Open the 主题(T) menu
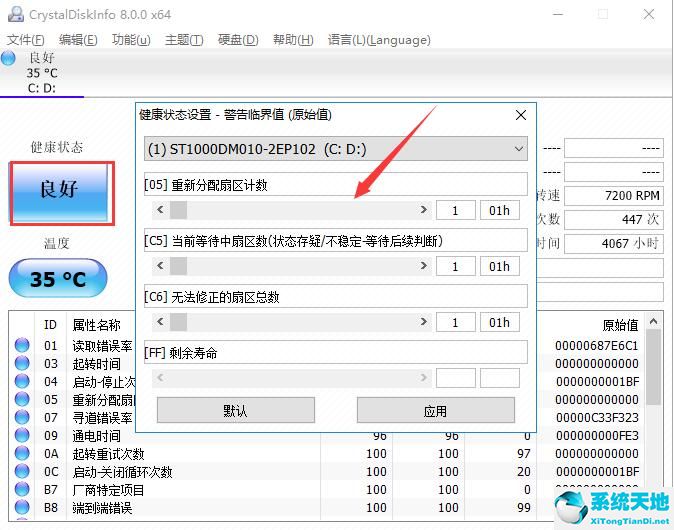The image size is (674, 530). coord(184,40)
